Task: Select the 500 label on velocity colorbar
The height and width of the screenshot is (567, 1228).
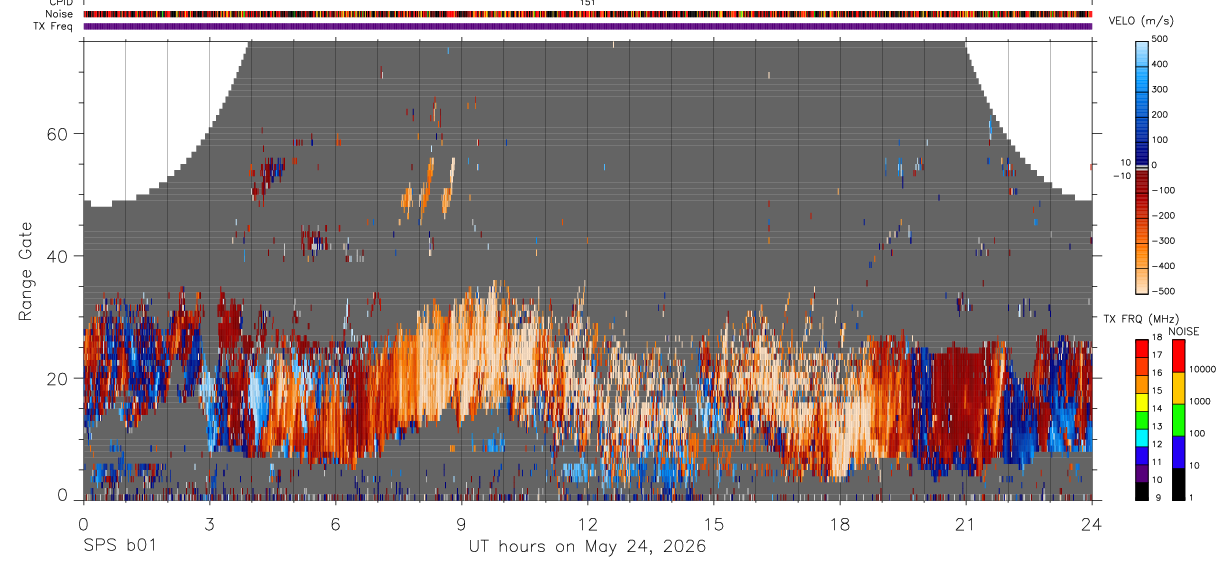Action: coord(1162,39)
